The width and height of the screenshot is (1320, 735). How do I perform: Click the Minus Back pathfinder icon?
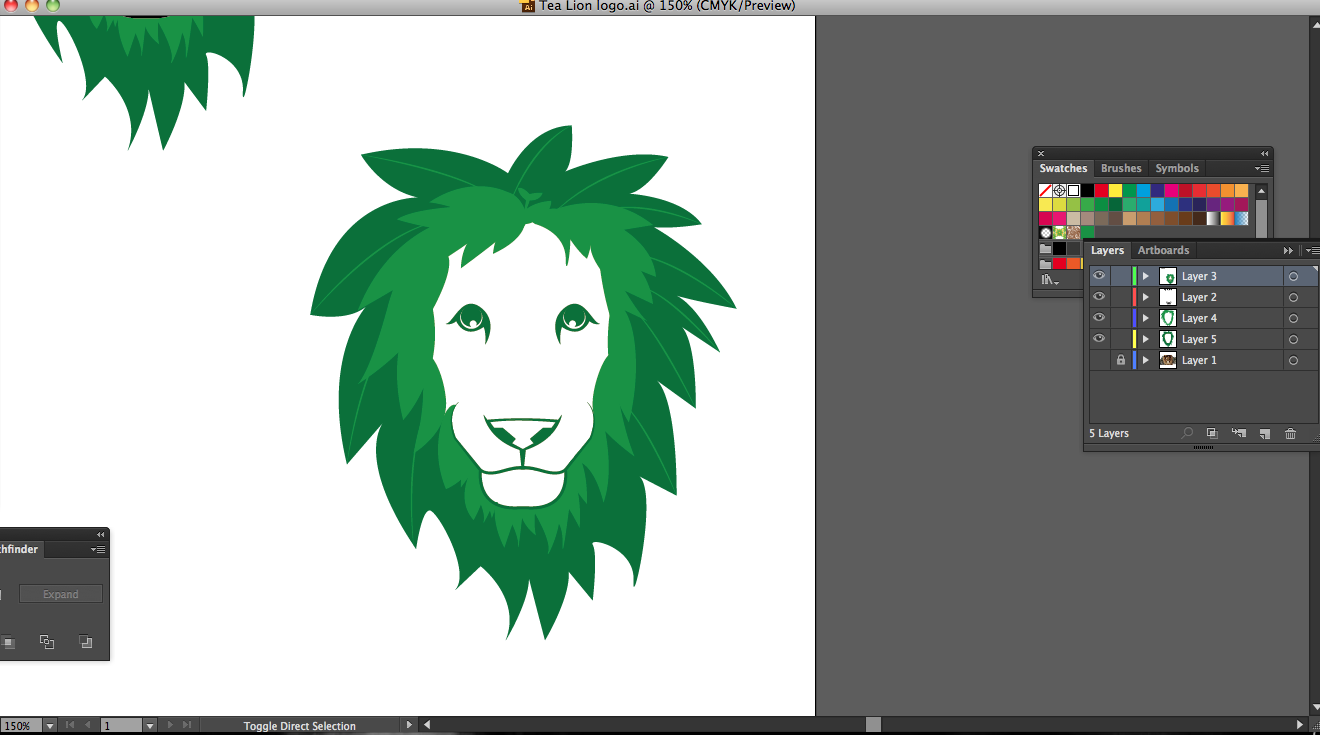[x=86, y=642]
